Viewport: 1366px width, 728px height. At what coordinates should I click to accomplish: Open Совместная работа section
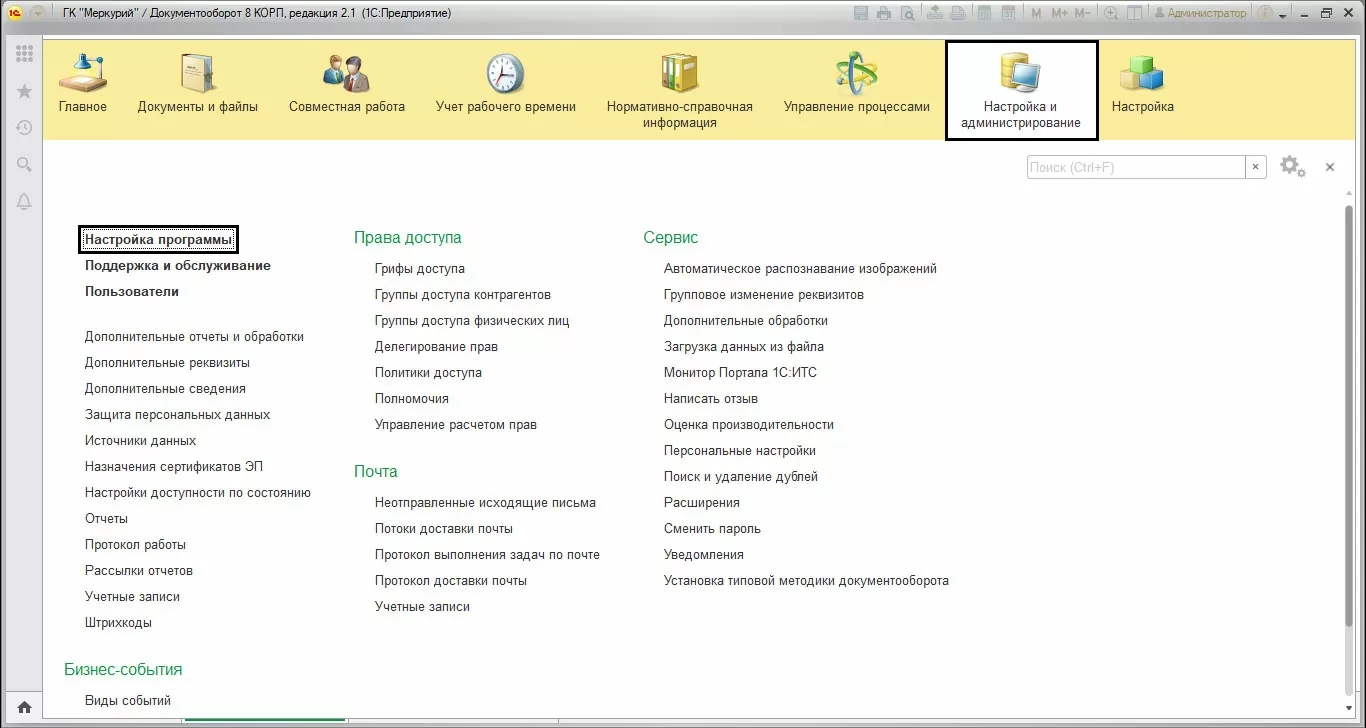coord(347,83)
